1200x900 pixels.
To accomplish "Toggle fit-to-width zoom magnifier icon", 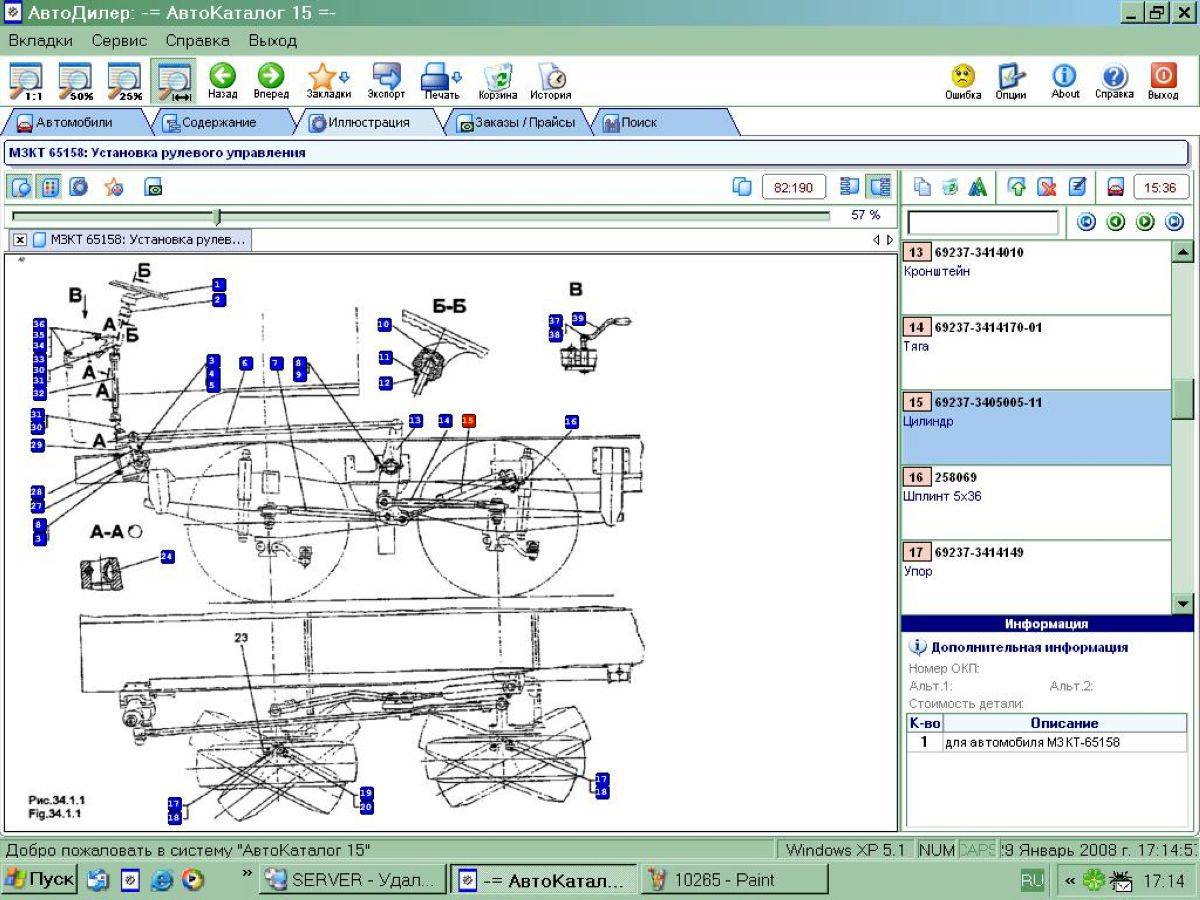I will point(175,80).
